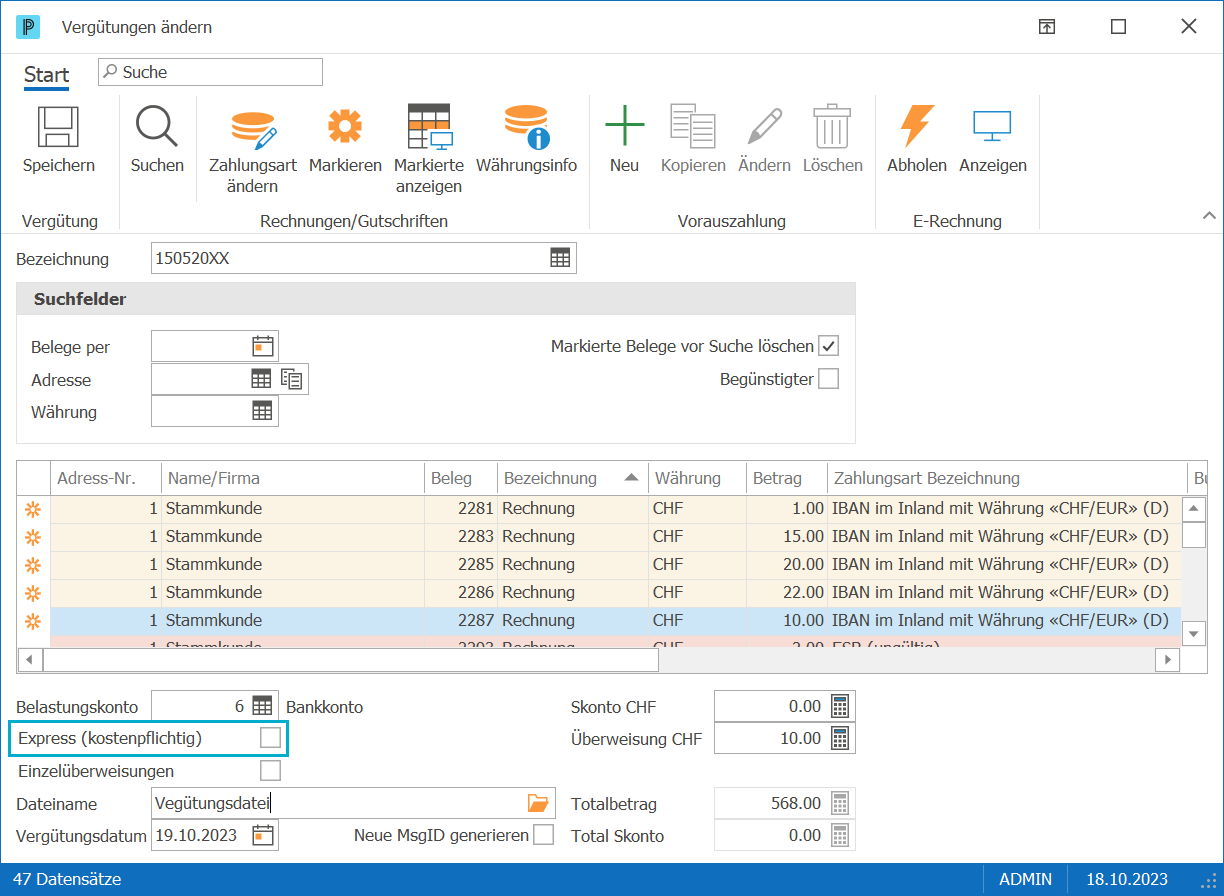
Task: Click the Markieren gear icon
Action: click(x=345, y=127)
